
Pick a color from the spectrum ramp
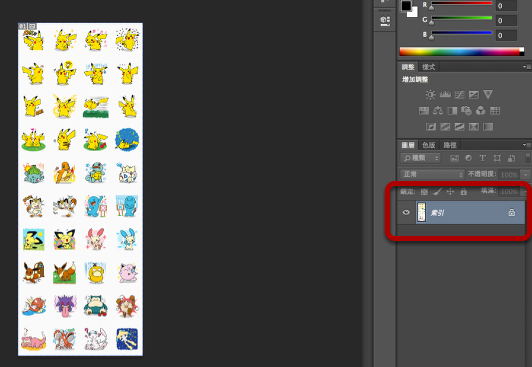tap(459, 52)
